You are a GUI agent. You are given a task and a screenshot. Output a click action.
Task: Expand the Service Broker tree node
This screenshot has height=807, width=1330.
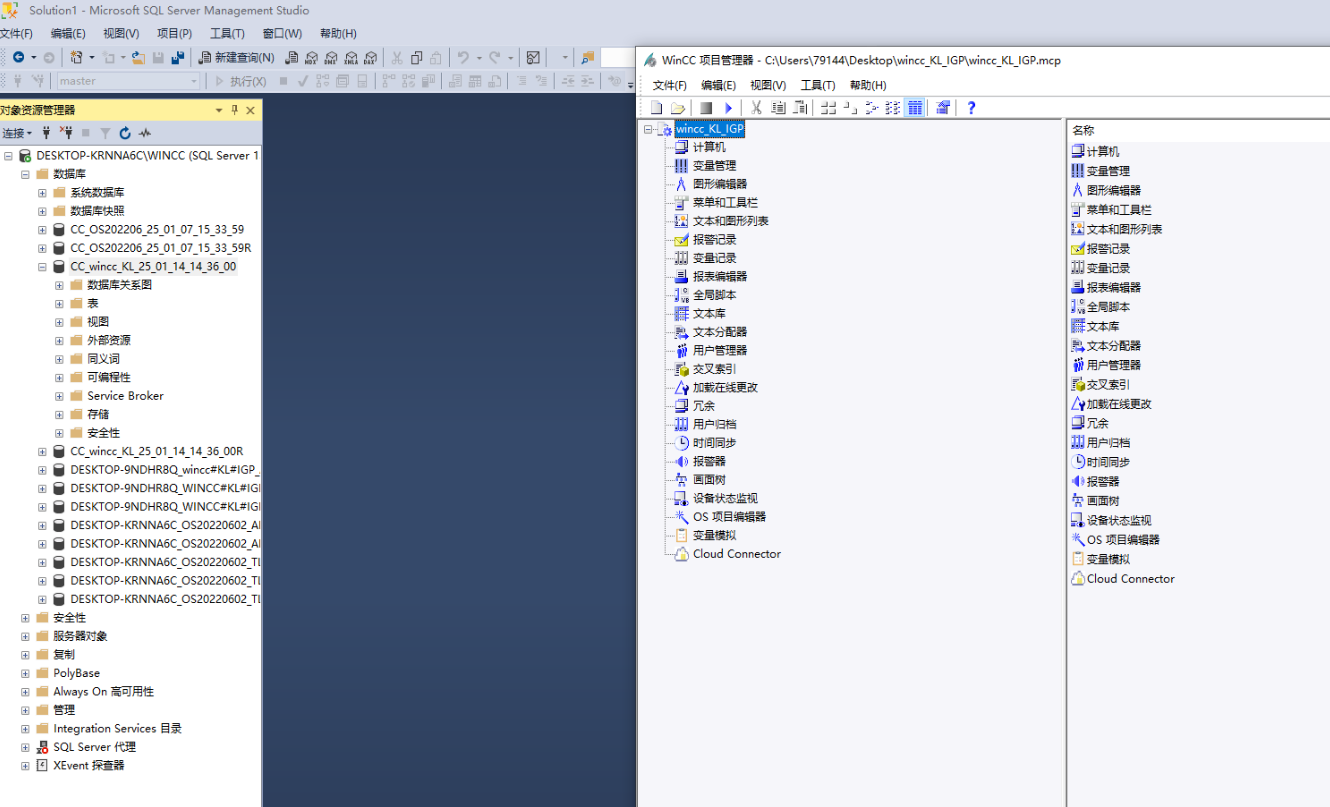point(59,395)
